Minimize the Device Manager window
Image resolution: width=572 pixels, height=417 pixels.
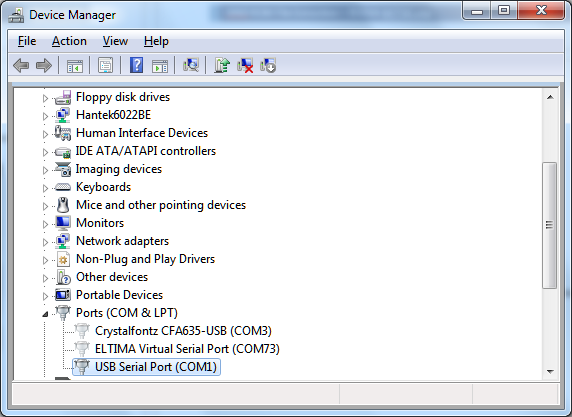[476, 11]
